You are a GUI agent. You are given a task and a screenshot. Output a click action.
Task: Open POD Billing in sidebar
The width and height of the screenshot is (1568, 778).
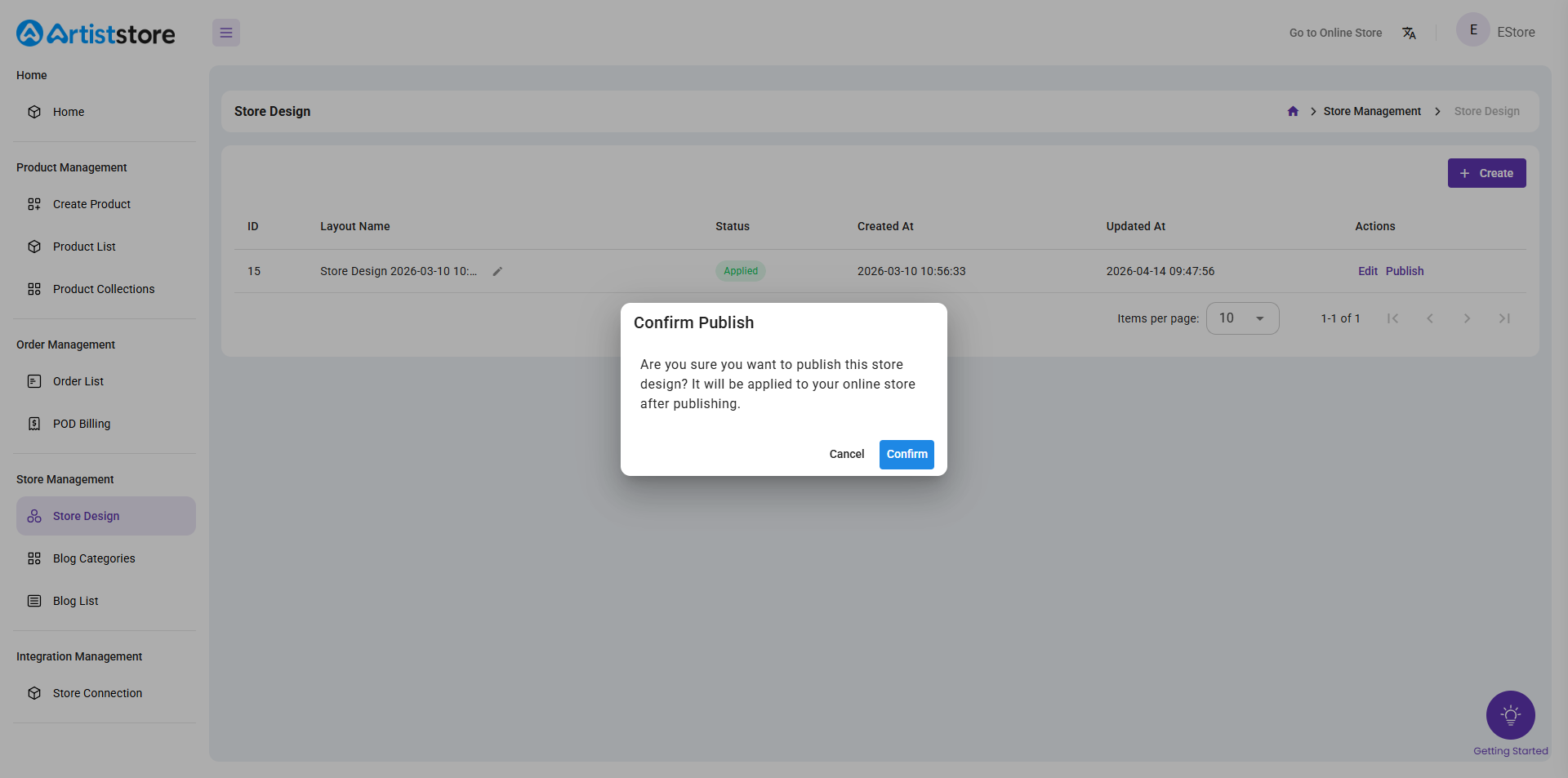[106, 424]
